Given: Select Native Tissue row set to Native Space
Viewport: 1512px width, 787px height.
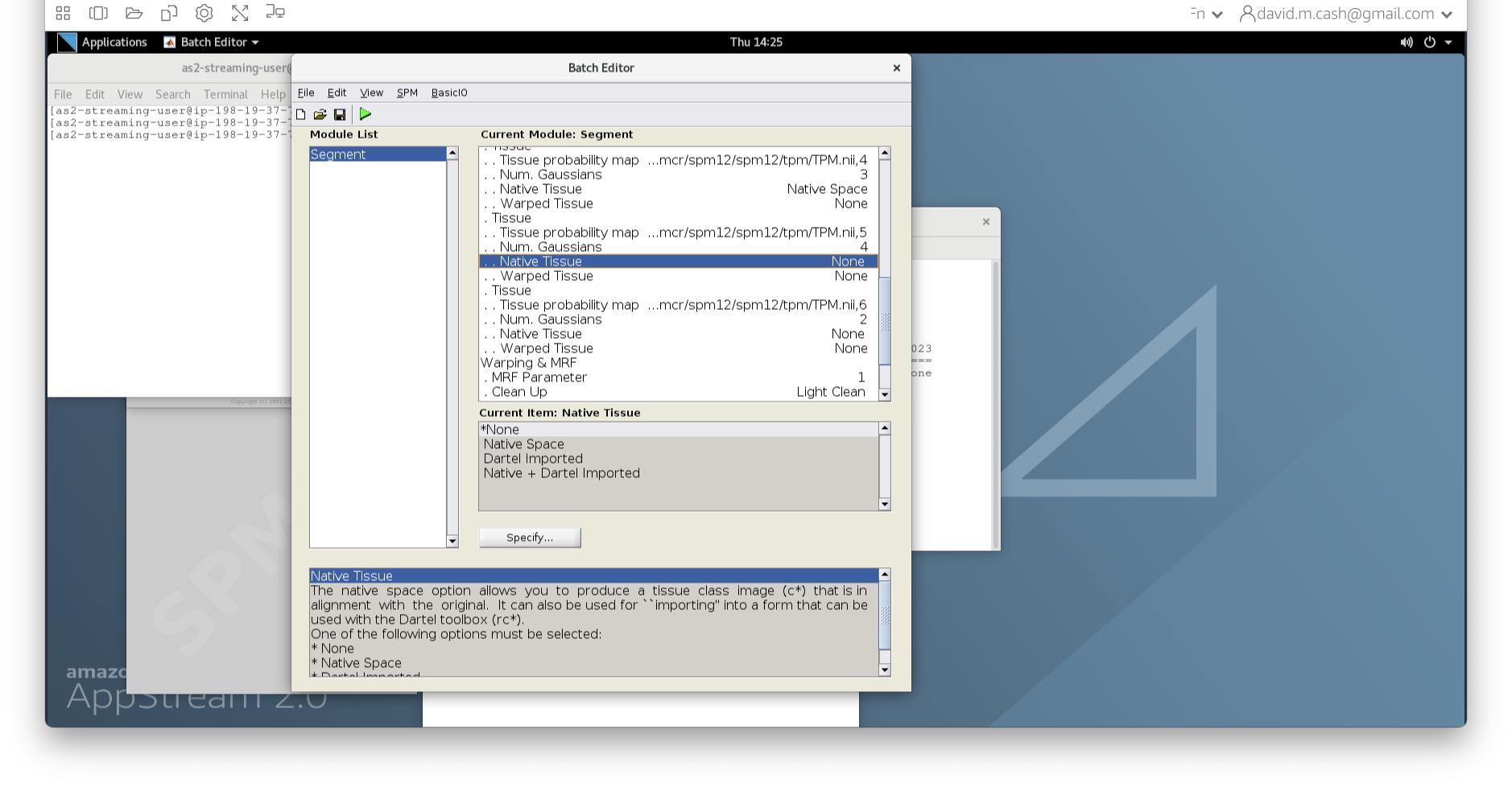Looking at the screenshot, I should click(679, 189).
